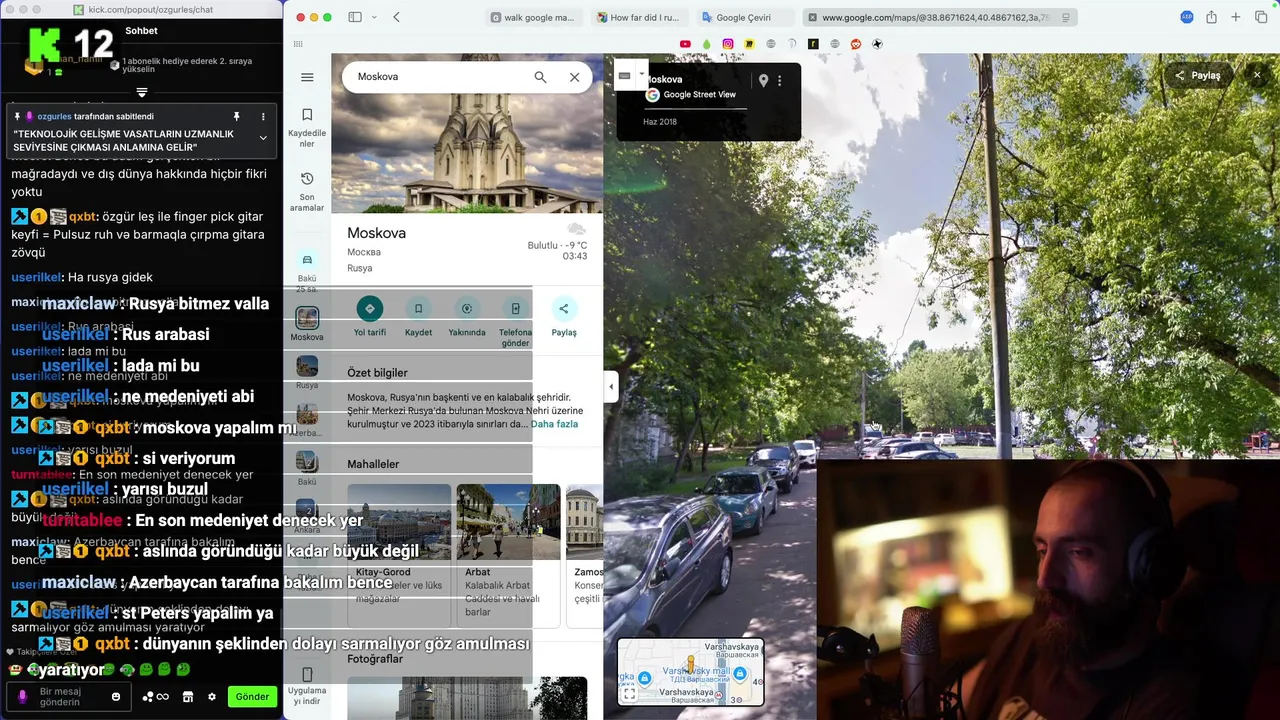Viewport: 1280px width, 720px height.
Task: Show the Safari tab overview
Action: coord(1261,17)
